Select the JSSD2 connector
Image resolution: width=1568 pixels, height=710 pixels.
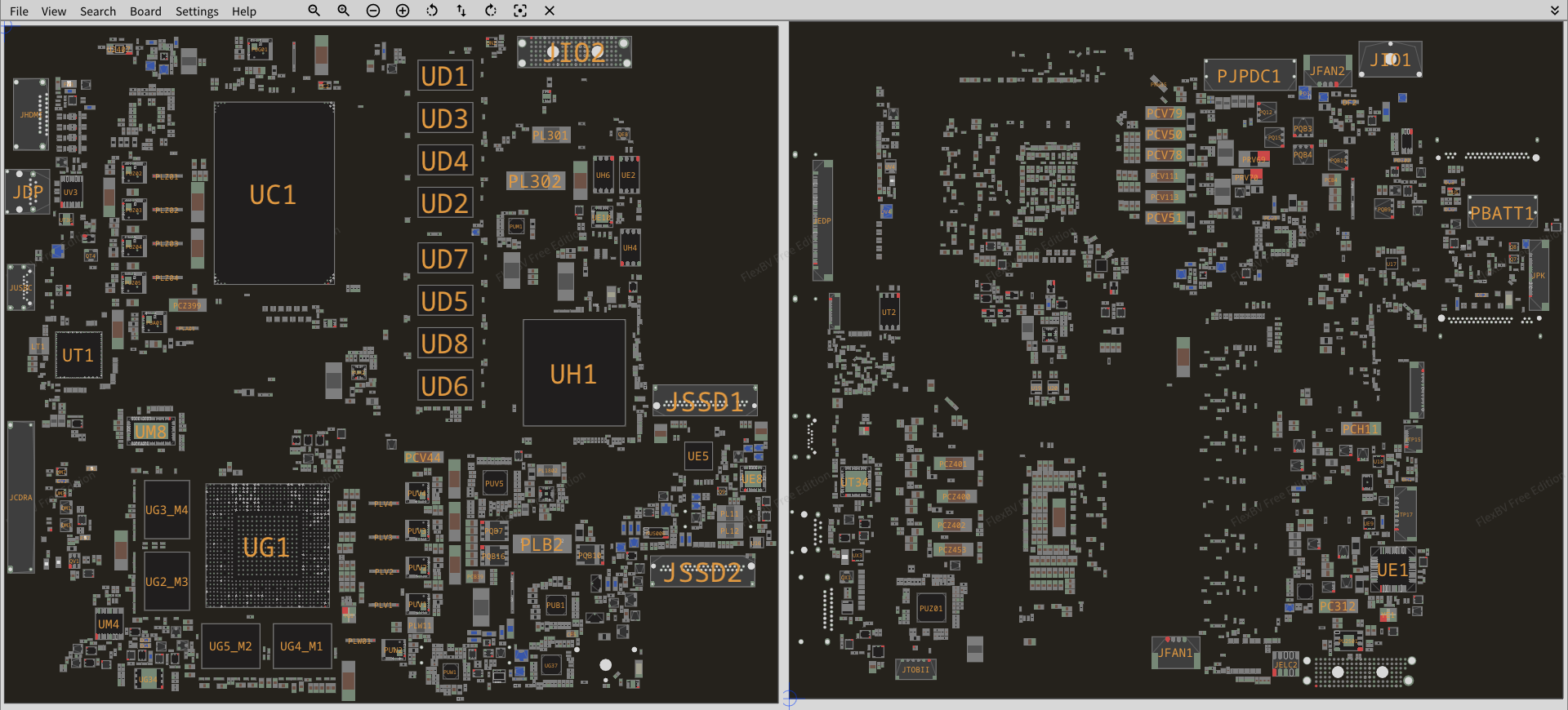[x=702, y=573]
